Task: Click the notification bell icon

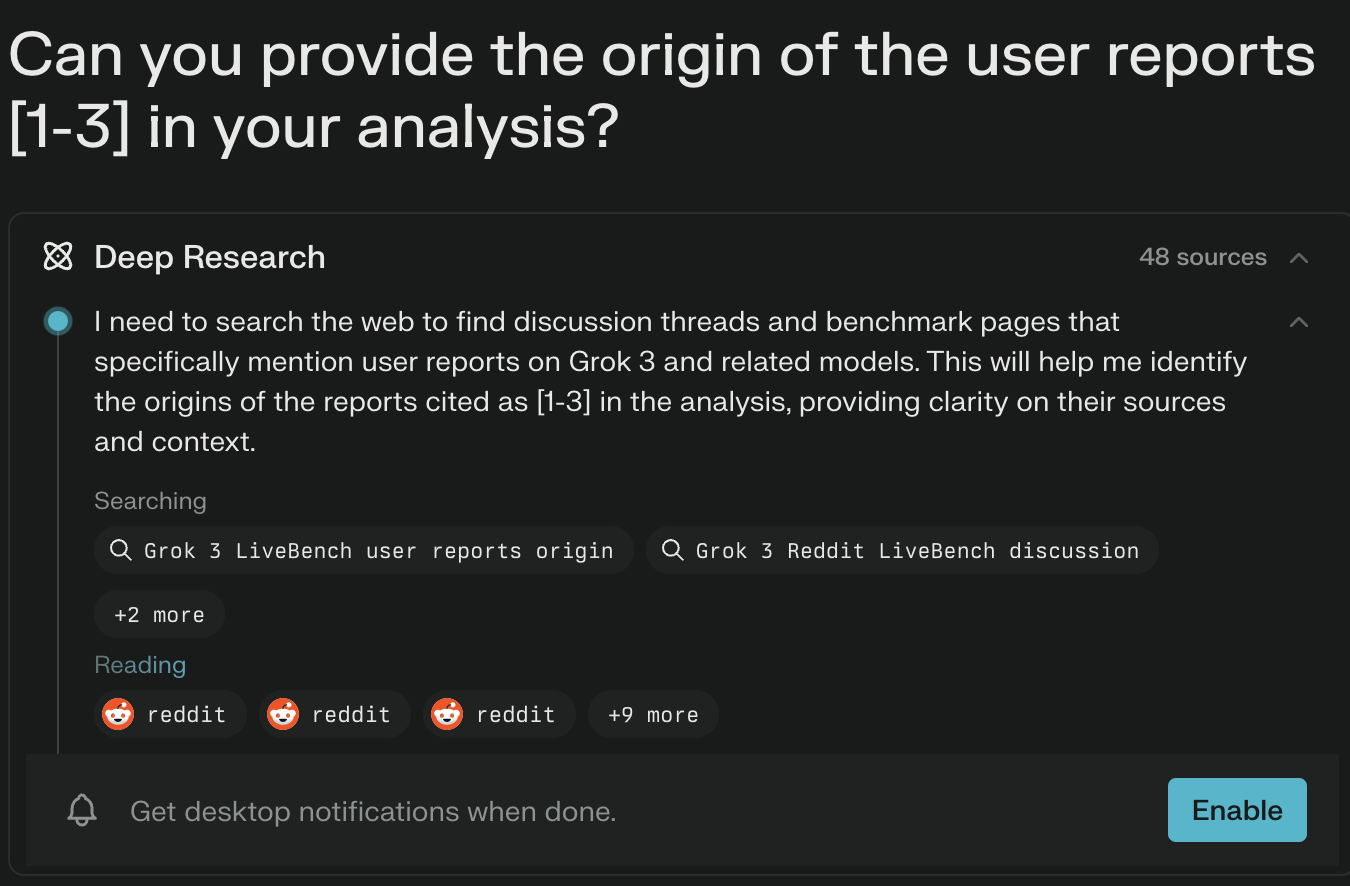Action: [x=82, y=811]
